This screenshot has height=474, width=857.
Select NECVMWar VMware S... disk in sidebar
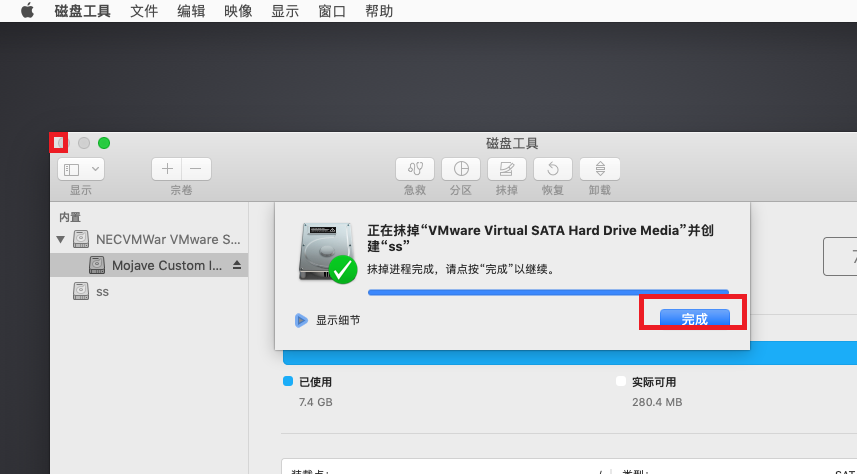[149, 239]
